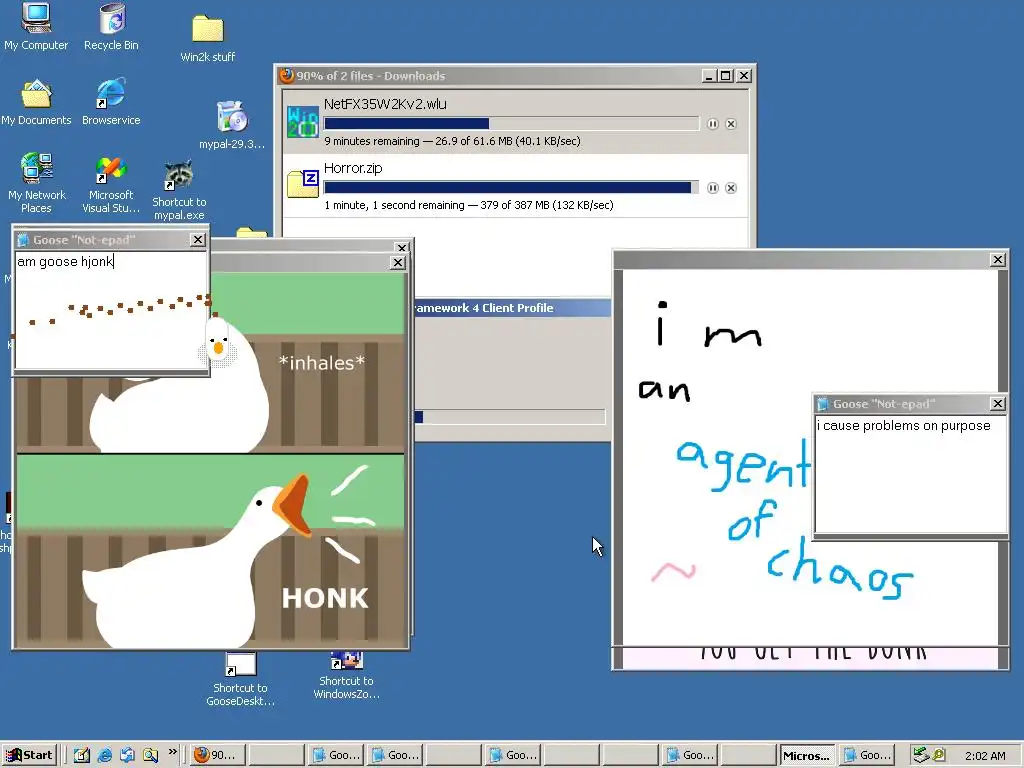The width and height of the screenshot is (1024, 768).
Task: Launch Internet Explorer from quick launch
Action: point(104,755)
